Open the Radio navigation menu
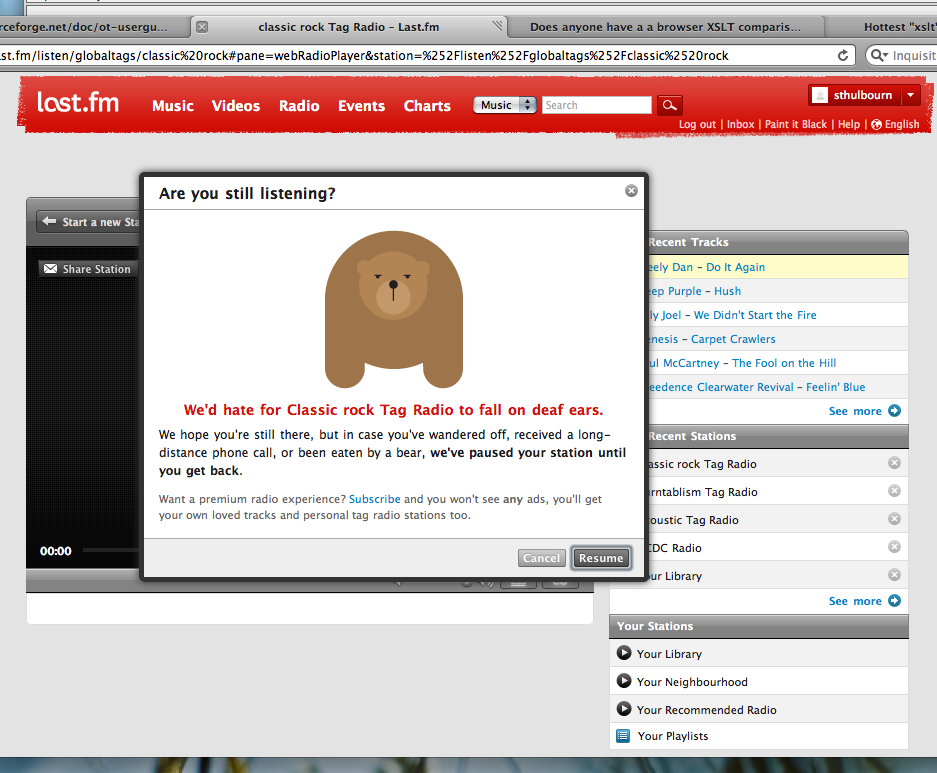This screenshot has height=773, width=937. coord(299,106)
